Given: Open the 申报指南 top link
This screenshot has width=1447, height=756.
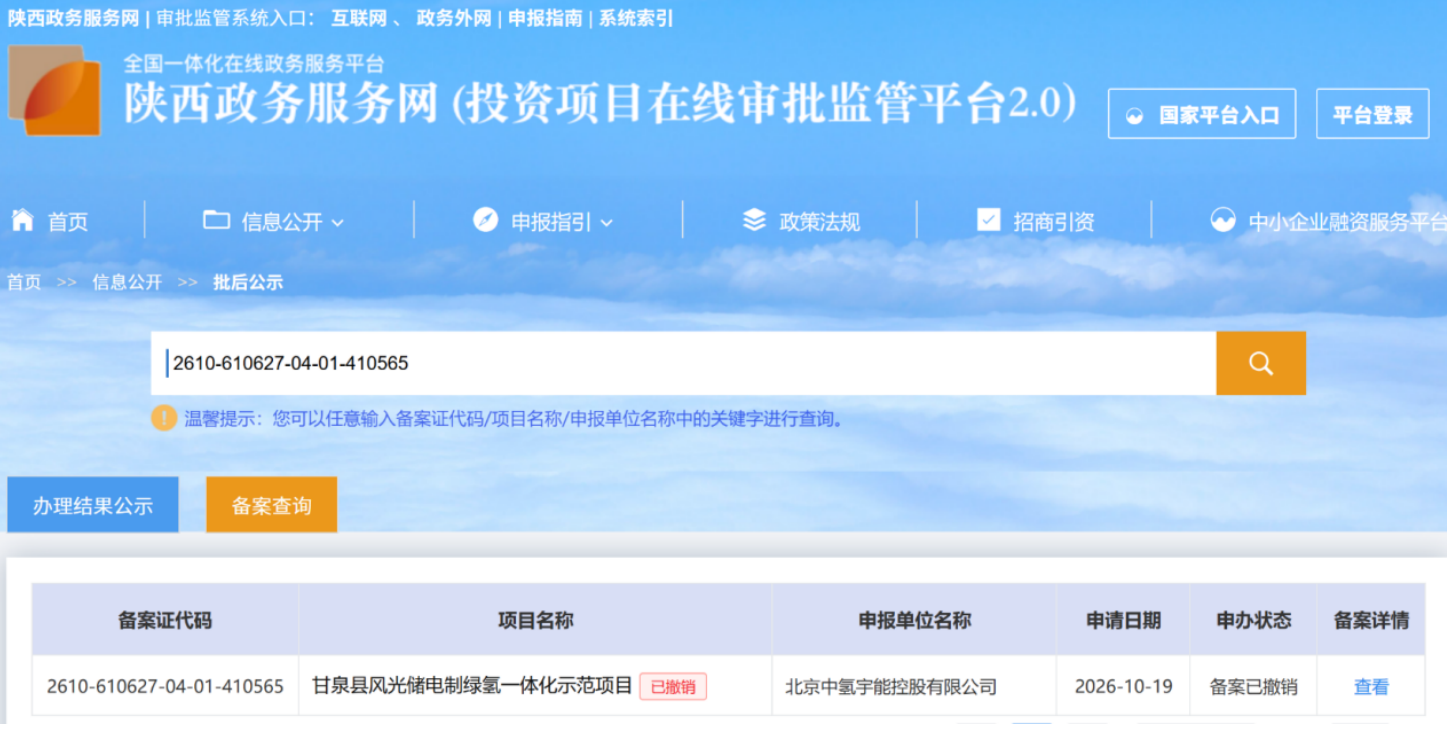Looking at the screenshot, I should click(545, 18).
